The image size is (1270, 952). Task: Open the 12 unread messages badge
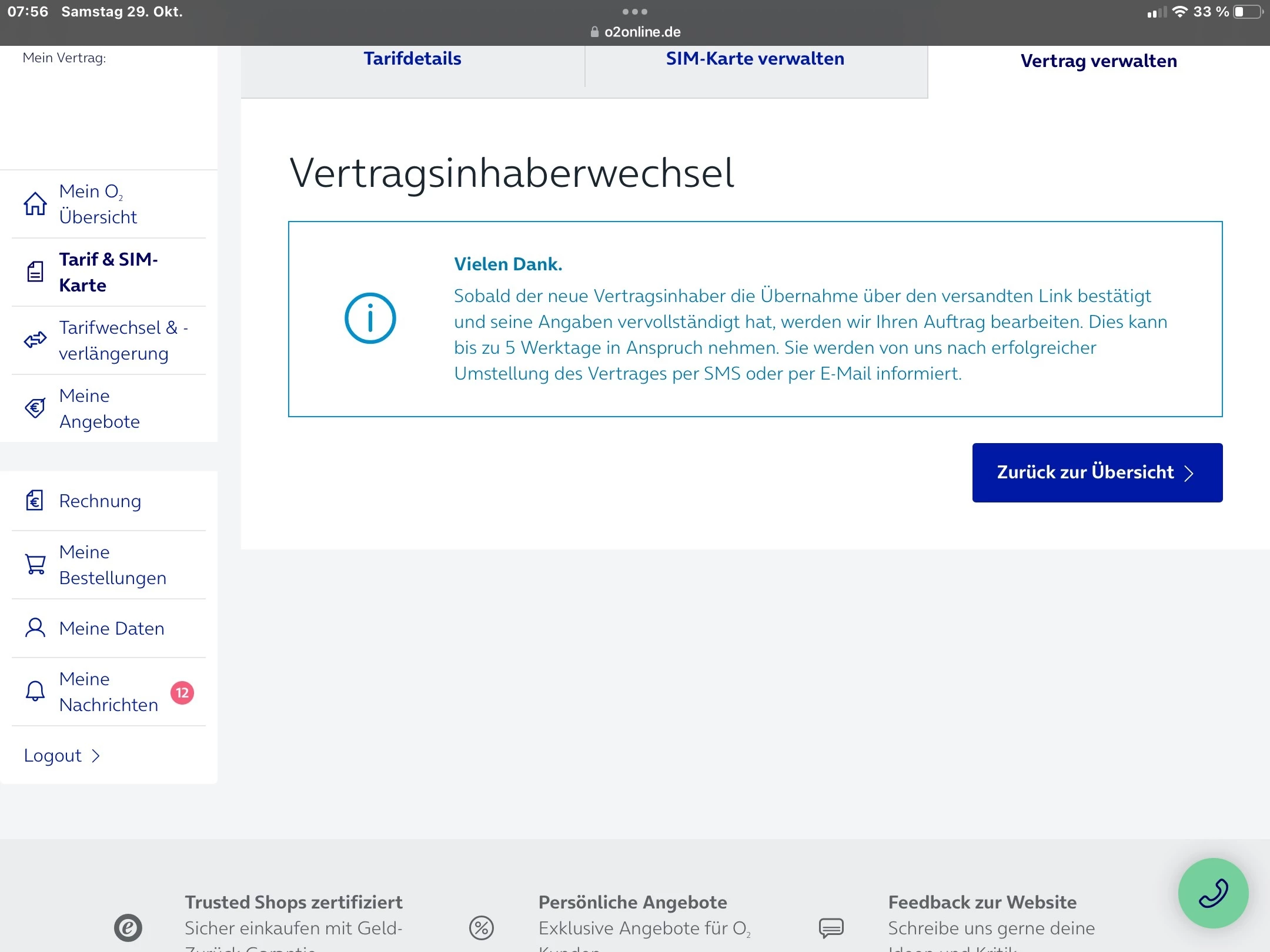click(x=182, y=693)
